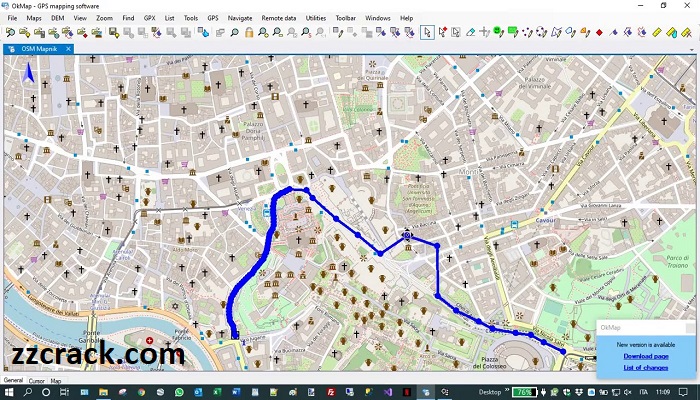The width and height of the screenshot is (700, 400).
Task: Click the ruler with water drop icon
Action: pos(671,32)
